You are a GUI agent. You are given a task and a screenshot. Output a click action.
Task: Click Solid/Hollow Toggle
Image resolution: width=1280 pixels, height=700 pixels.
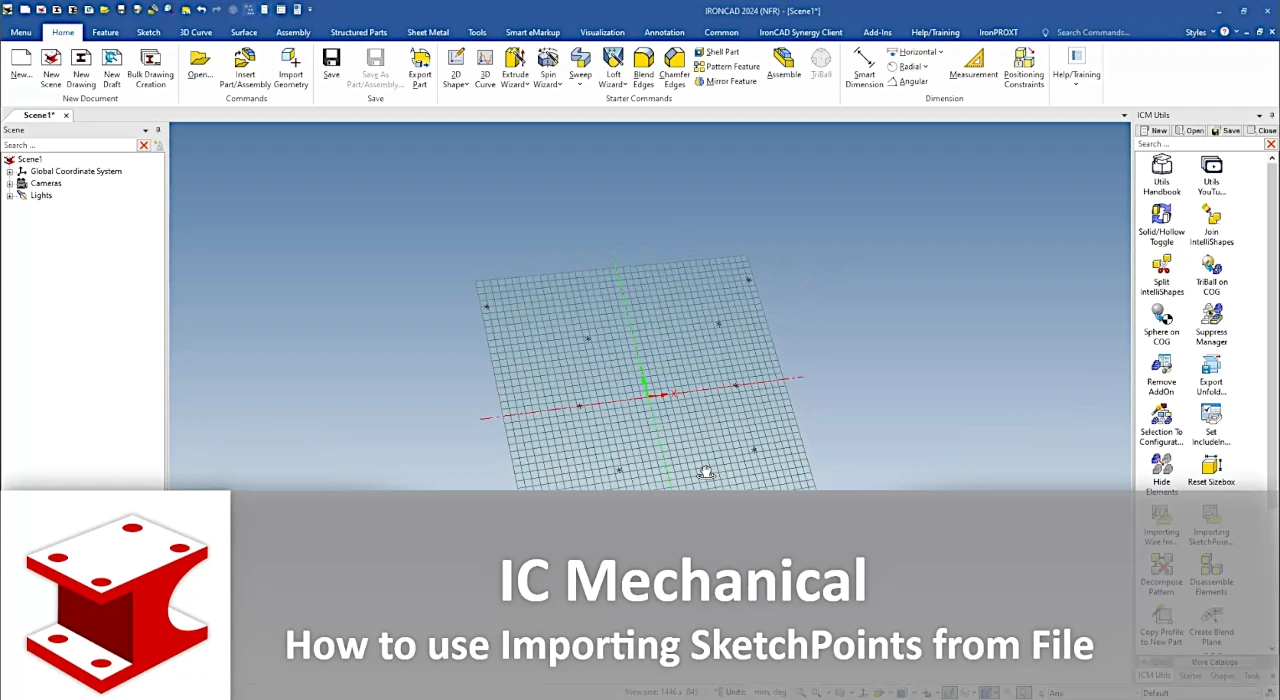pos(1161,226)
